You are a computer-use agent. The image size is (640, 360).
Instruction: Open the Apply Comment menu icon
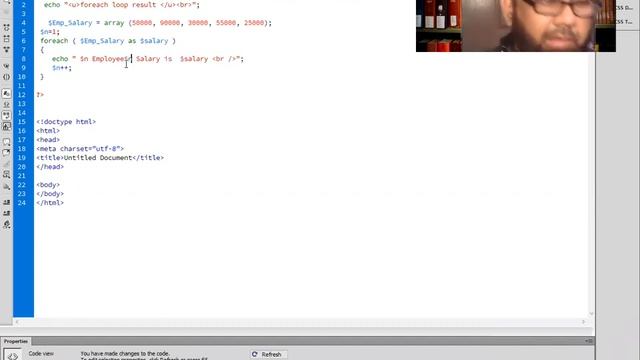point(7,142)
